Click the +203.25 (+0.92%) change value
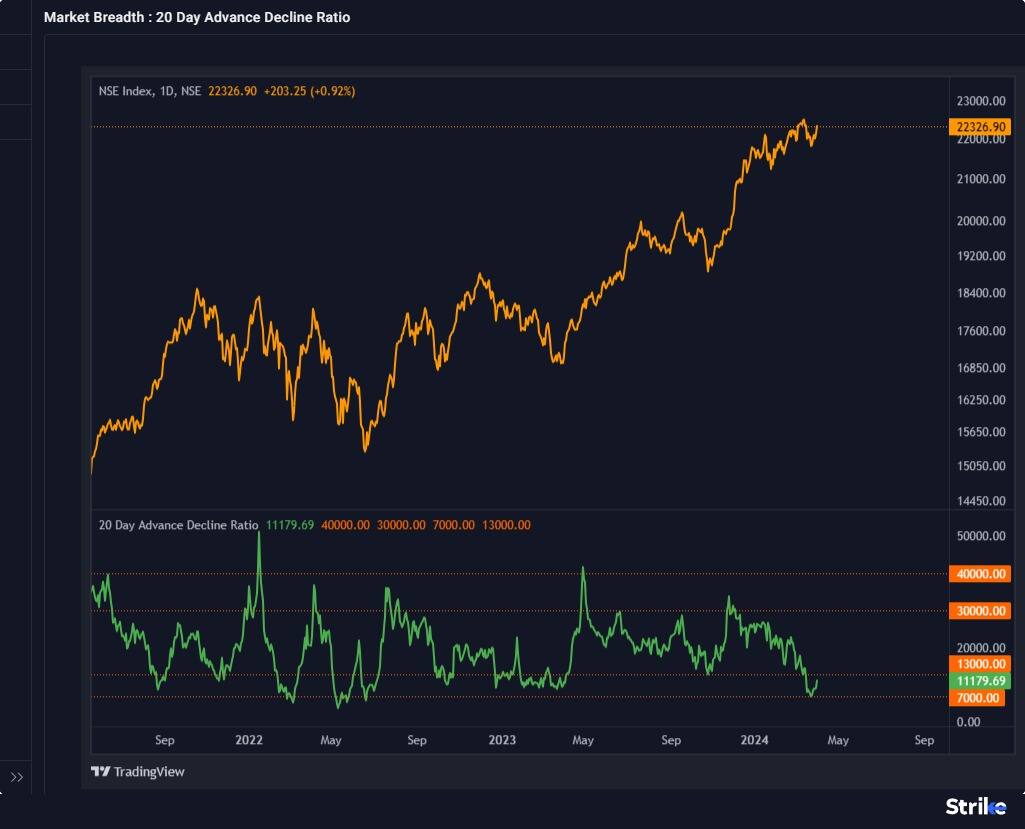Image resolution: width=1025 pixels, height=829 pixels. click(309, 91)
